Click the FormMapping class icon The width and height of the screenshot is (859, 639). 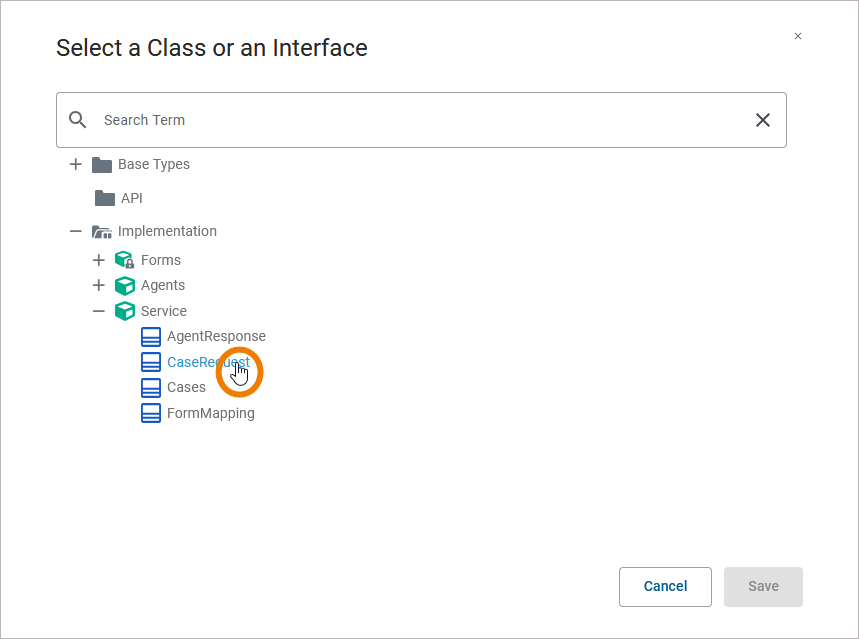click(x=151, y=413)
